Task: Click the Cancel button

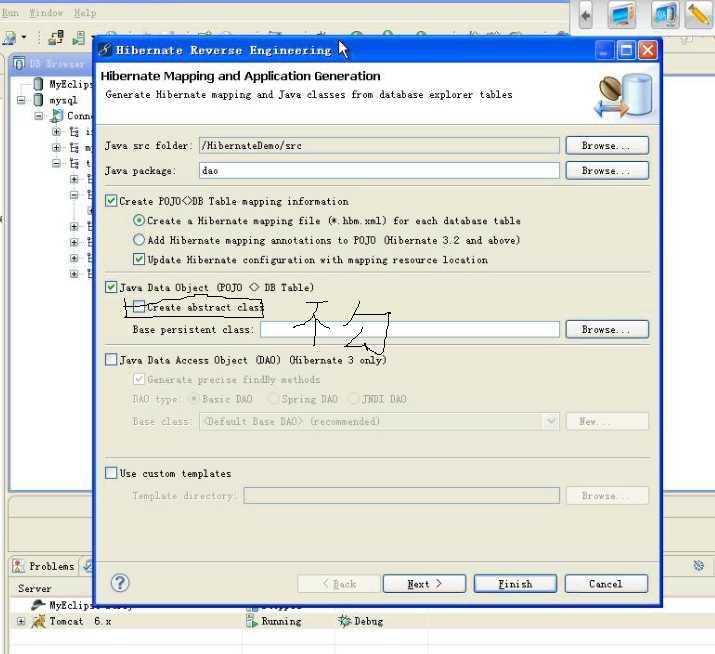Action: tap(606, 584)
